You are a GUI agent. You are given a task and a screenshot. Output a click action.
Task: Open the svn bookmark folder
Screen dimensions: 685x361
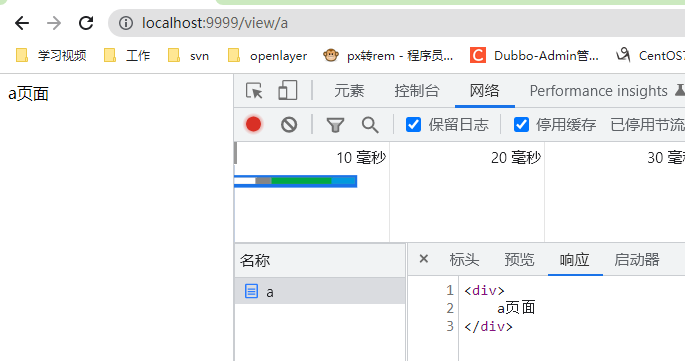click(x=189, y=56)
